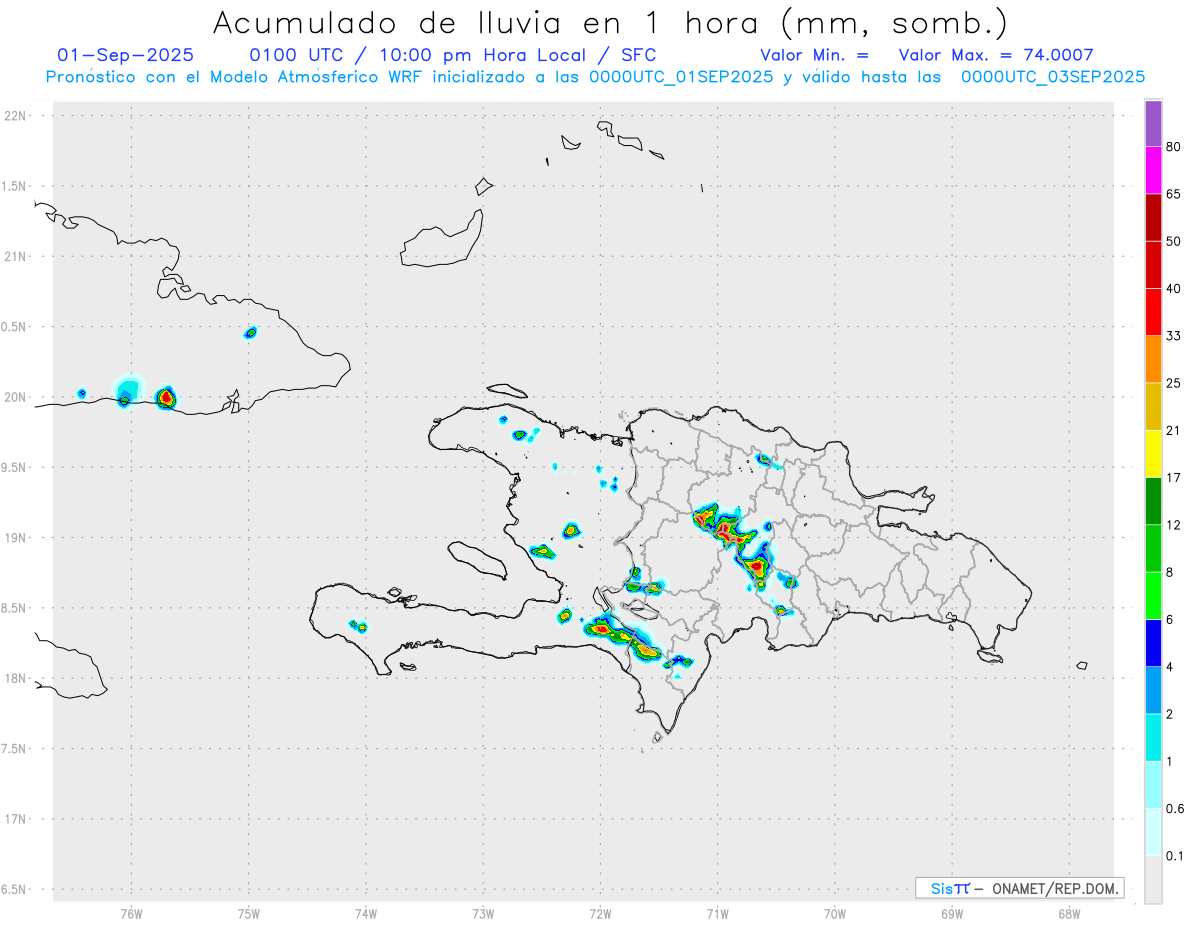Click the '0.6' colorbar value label

(x=1176, y=808)
